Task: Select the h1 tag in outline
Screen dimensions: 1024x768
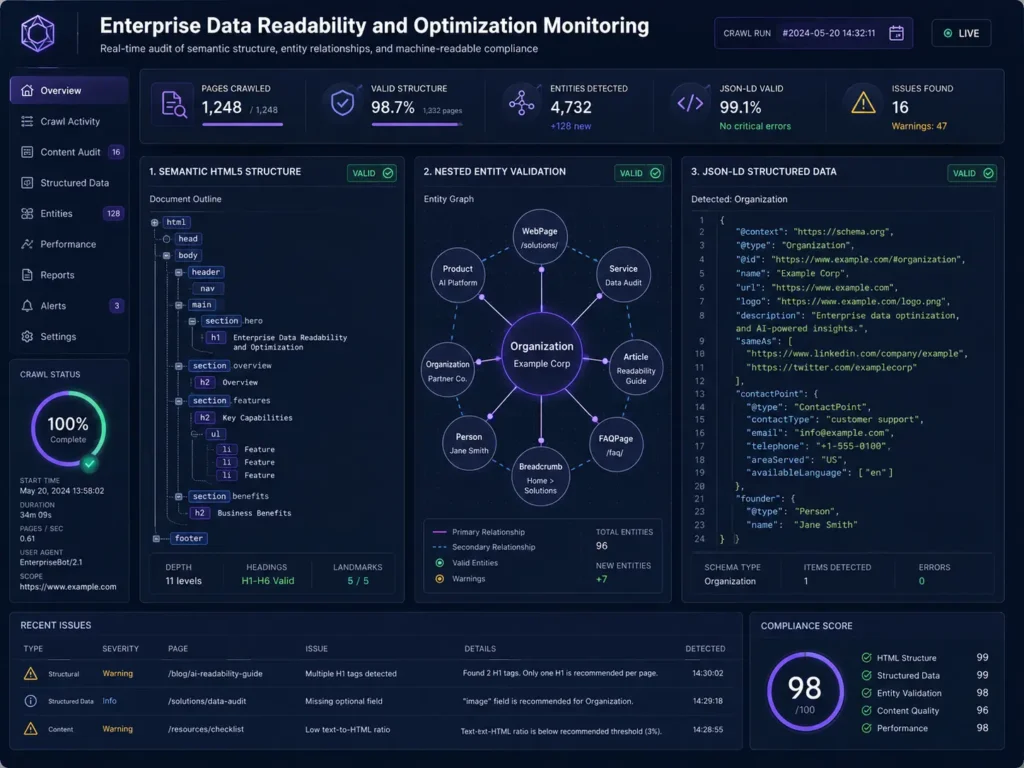Action: (x=216, y=338)
